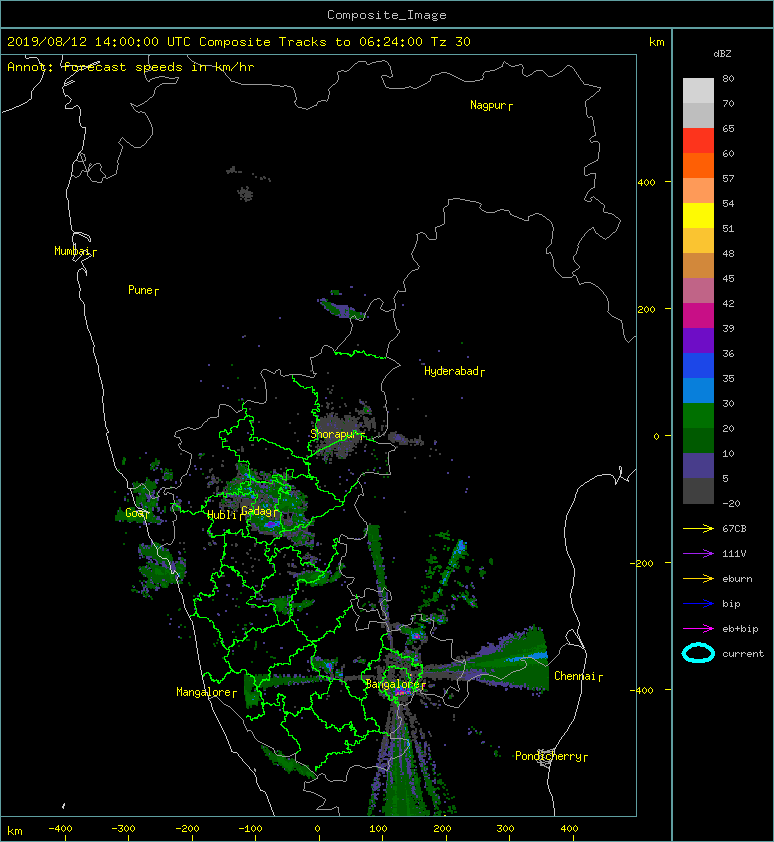The height and width of the screenshot is (842, 774).
Task: Click the eburn arrow legend icon
Action: coord(698,578)
